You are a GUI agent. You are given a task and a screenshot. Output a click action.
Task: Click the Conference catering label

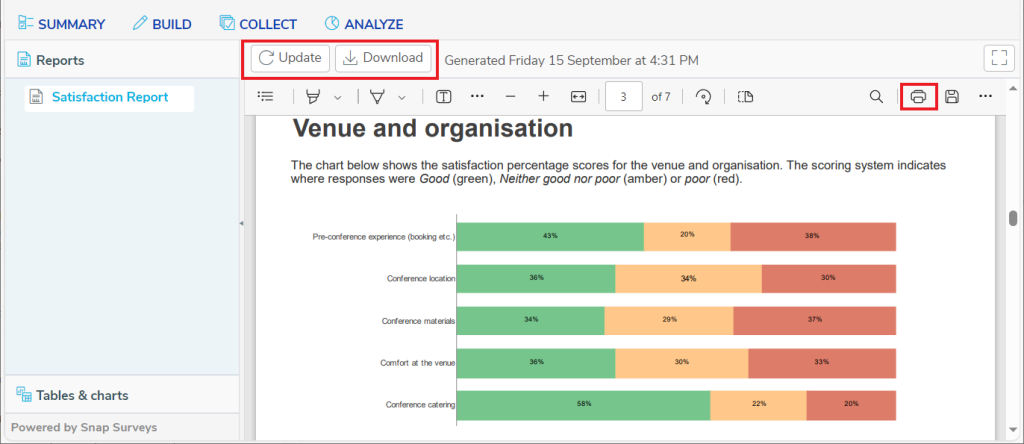421,404
